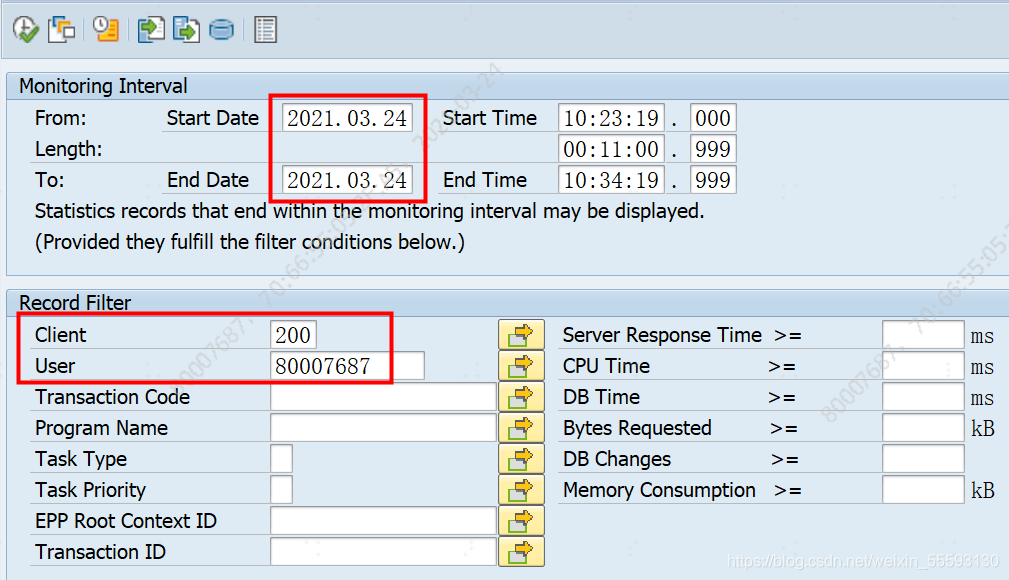
Task: Open multiple selection arrow for Program Name
Action: [521, 428]
